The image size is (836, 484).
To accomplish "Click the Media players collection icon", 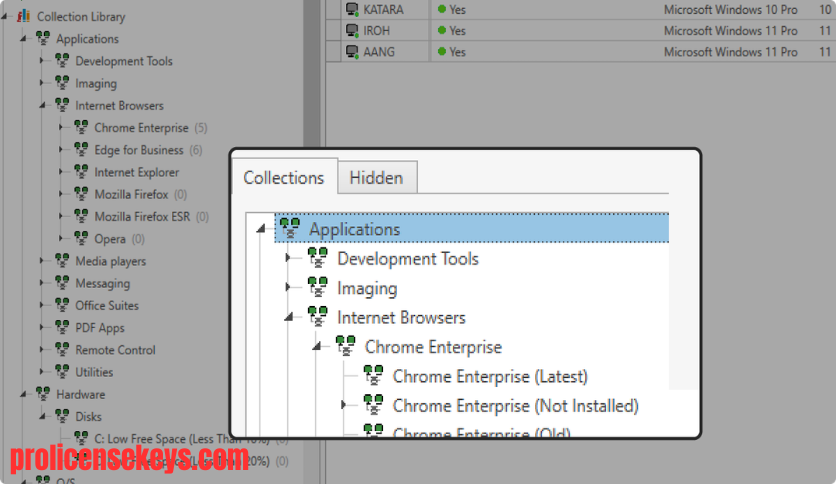I will click(x=62, y=261).
